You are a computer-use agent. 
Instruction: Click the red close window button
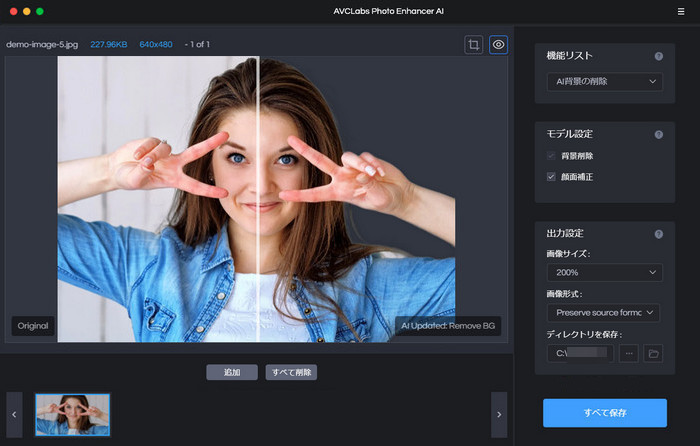(x=13, y=12)
